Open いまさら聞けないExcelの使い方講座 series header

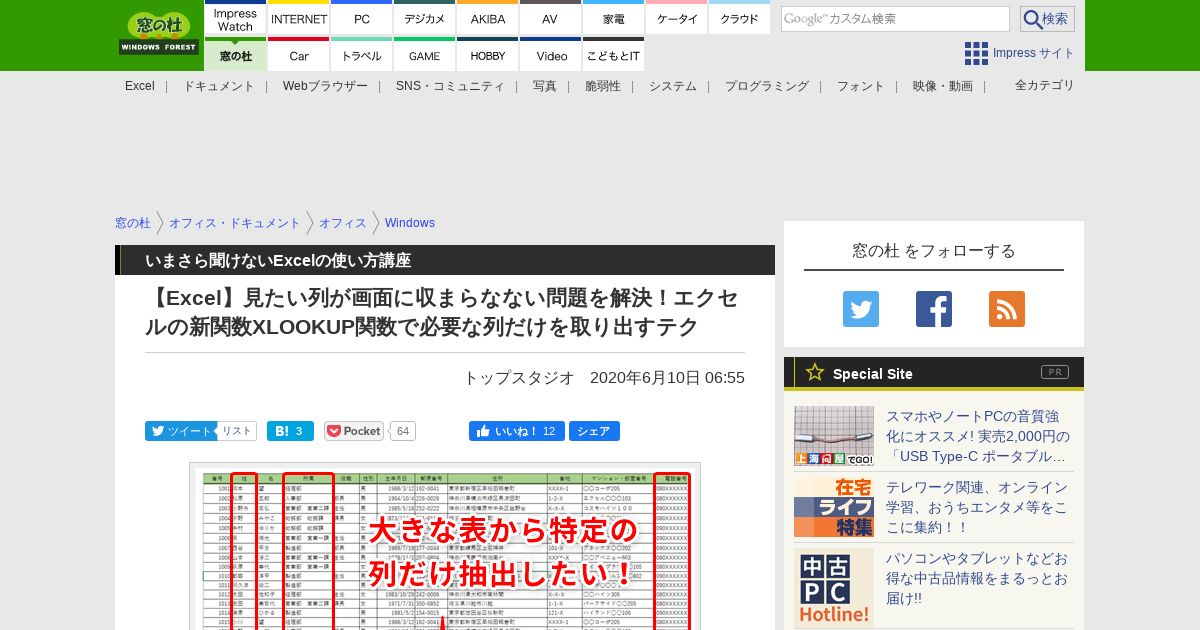[445, 260]
